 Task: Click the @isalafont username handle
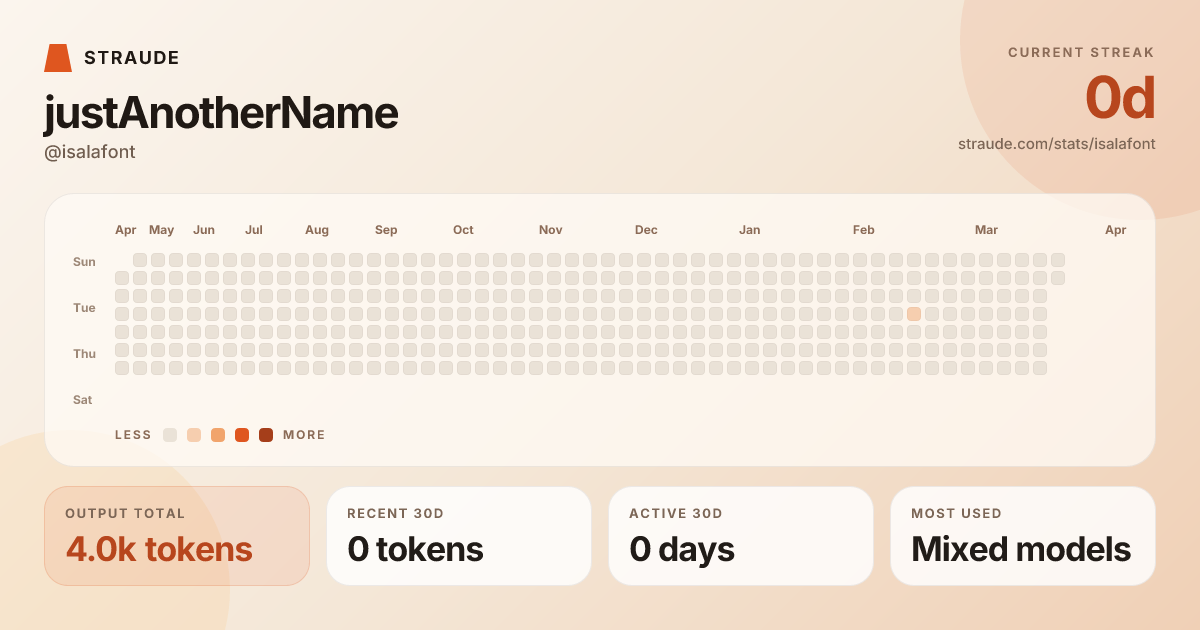90,152
